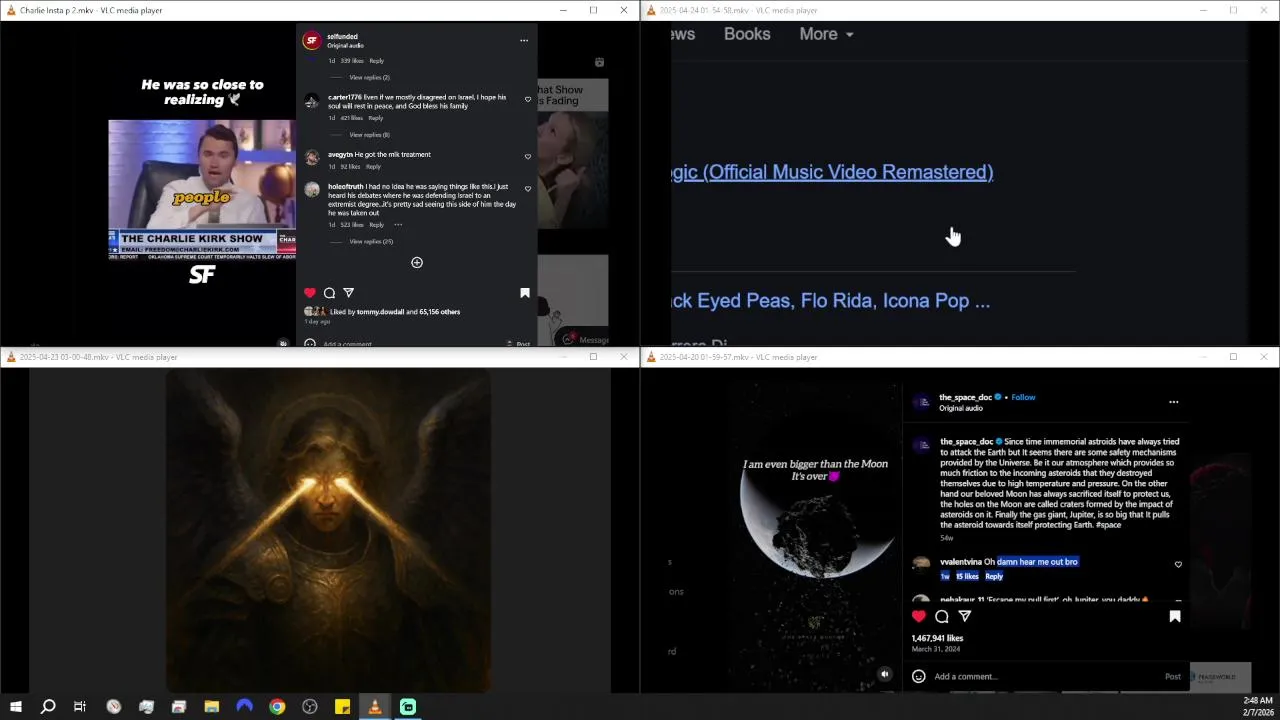Mute the moon video with speaker icon

(884, 675)
